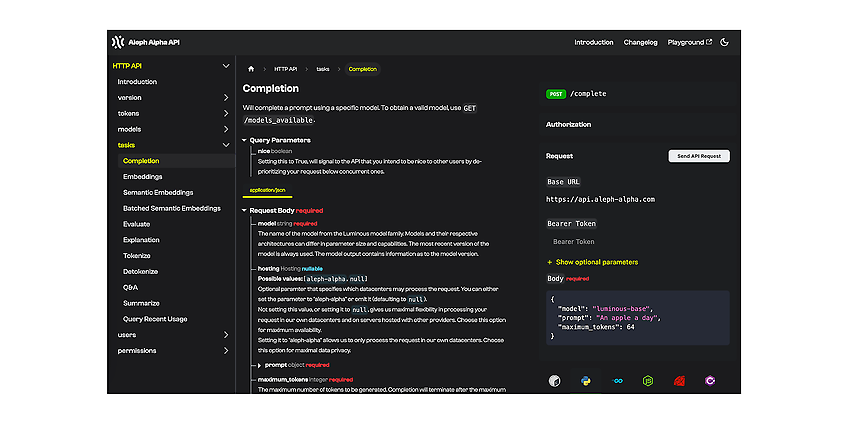Select the Ruby code sample icon
This screenshot has width=850, height=425.
(679, 381)
